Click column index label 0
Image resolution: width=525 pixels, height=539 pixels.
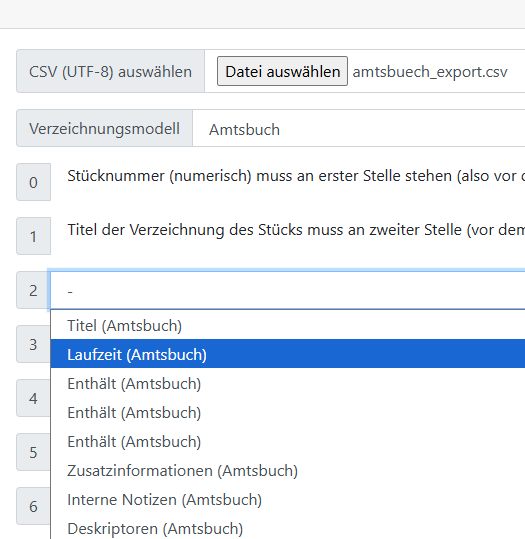[x=33, y=182]
